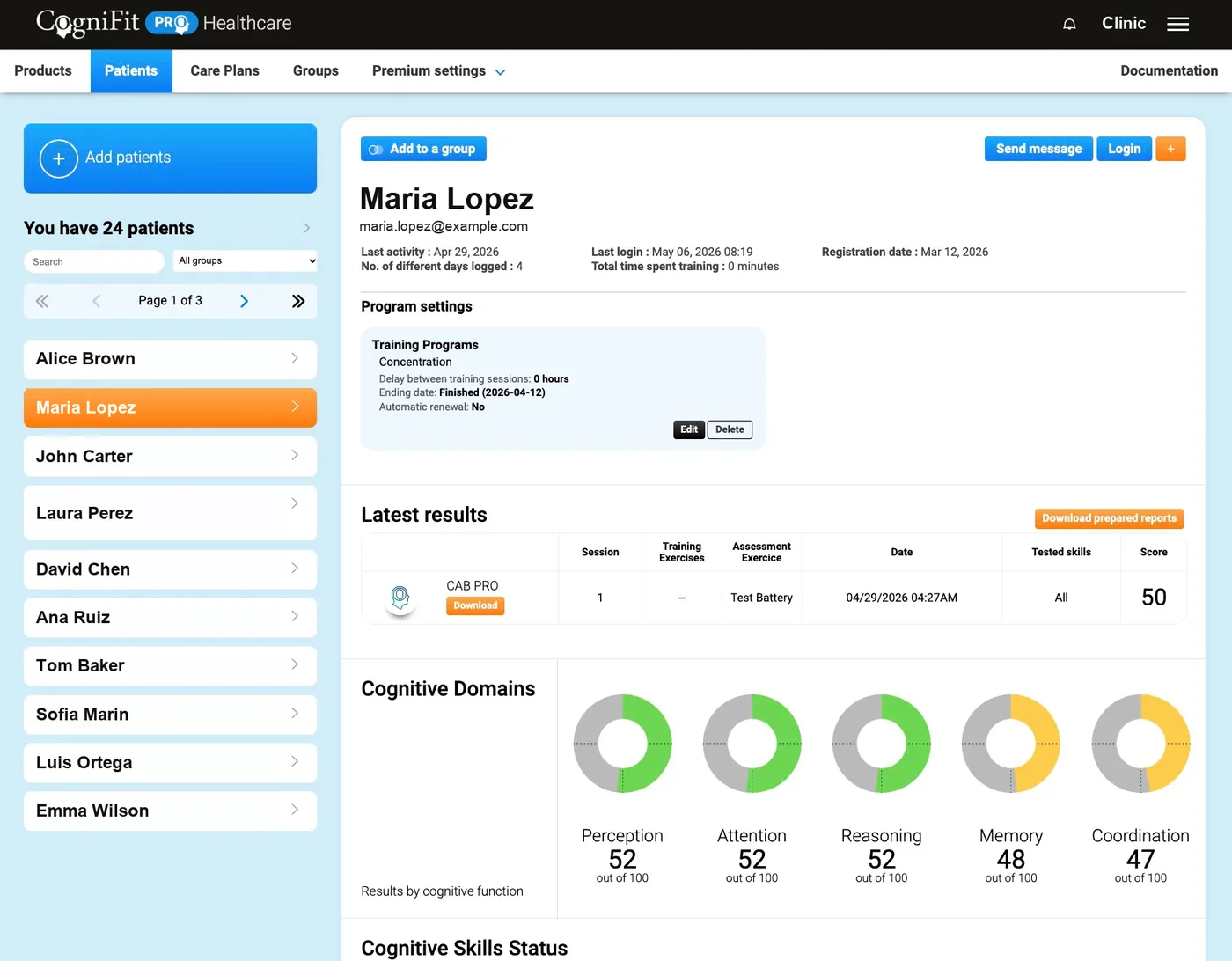Click the Reasoning donut chart
The height and width of the screenshot is (961, 1232).
[881, 744]
